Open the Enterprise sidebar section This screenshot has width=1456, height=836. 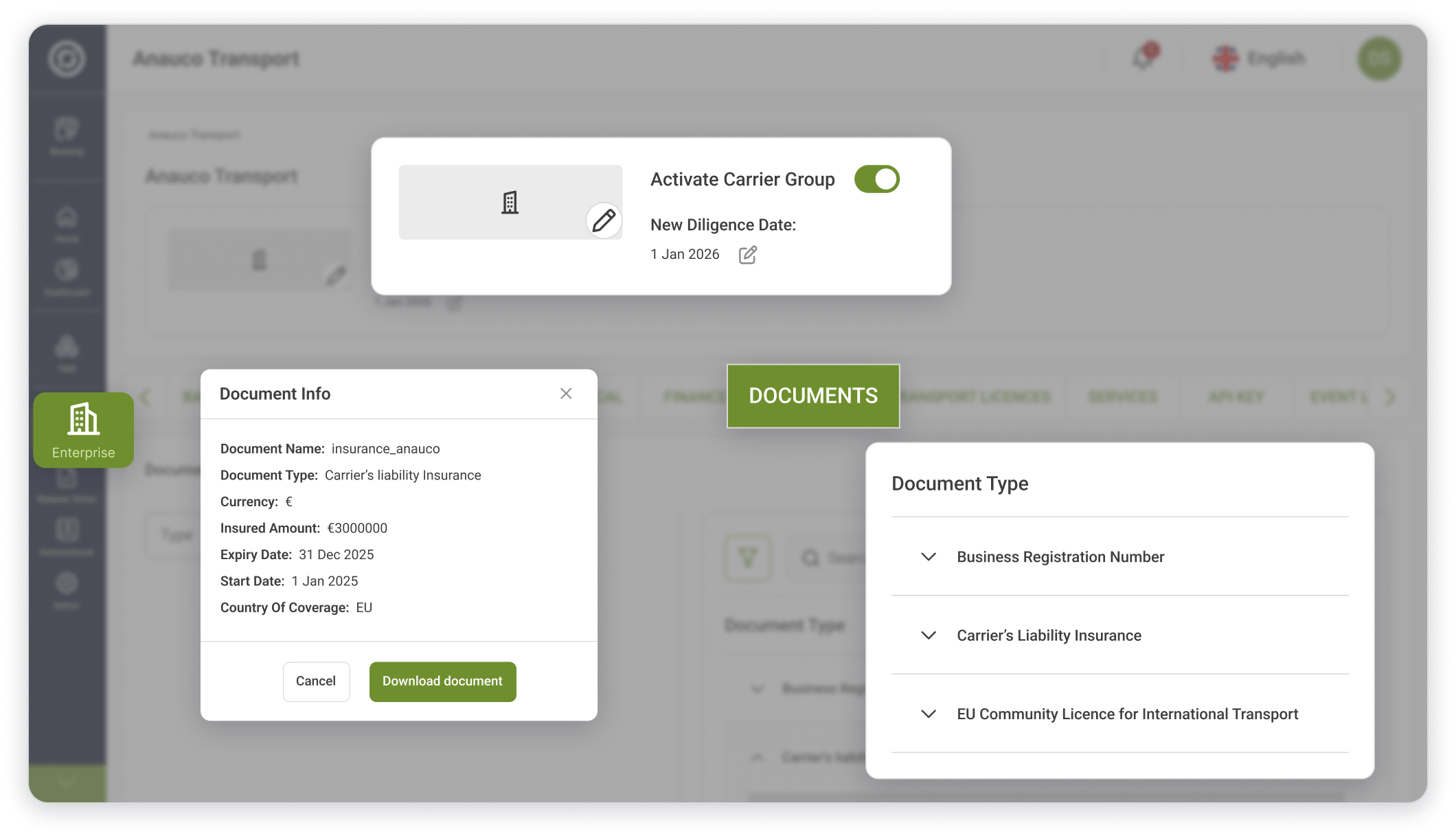[x=83, y=430]
